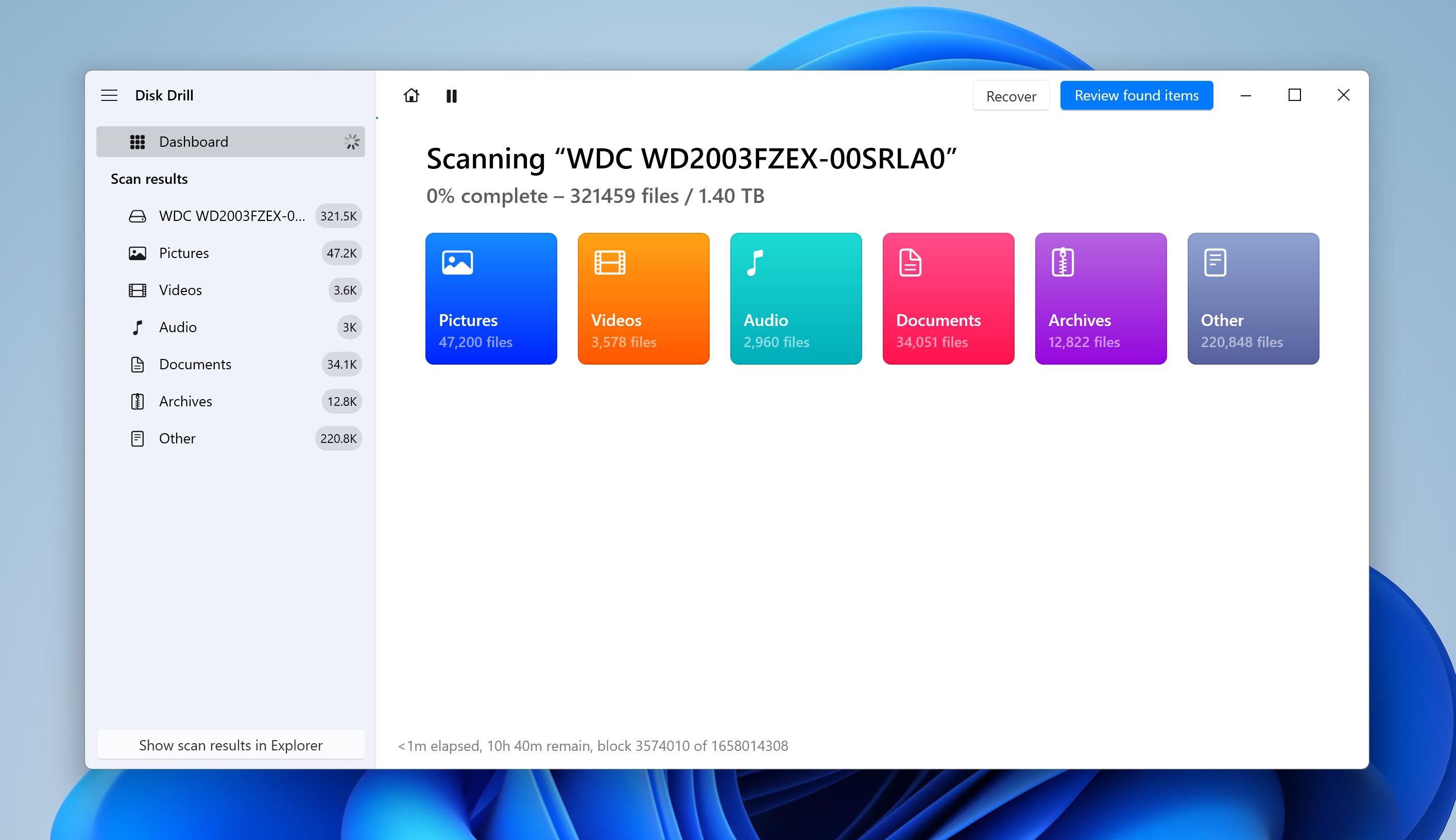This screenshot has width=1456, height=840.
Task: Click the Dashboard menu item
Action: [231, 140]
